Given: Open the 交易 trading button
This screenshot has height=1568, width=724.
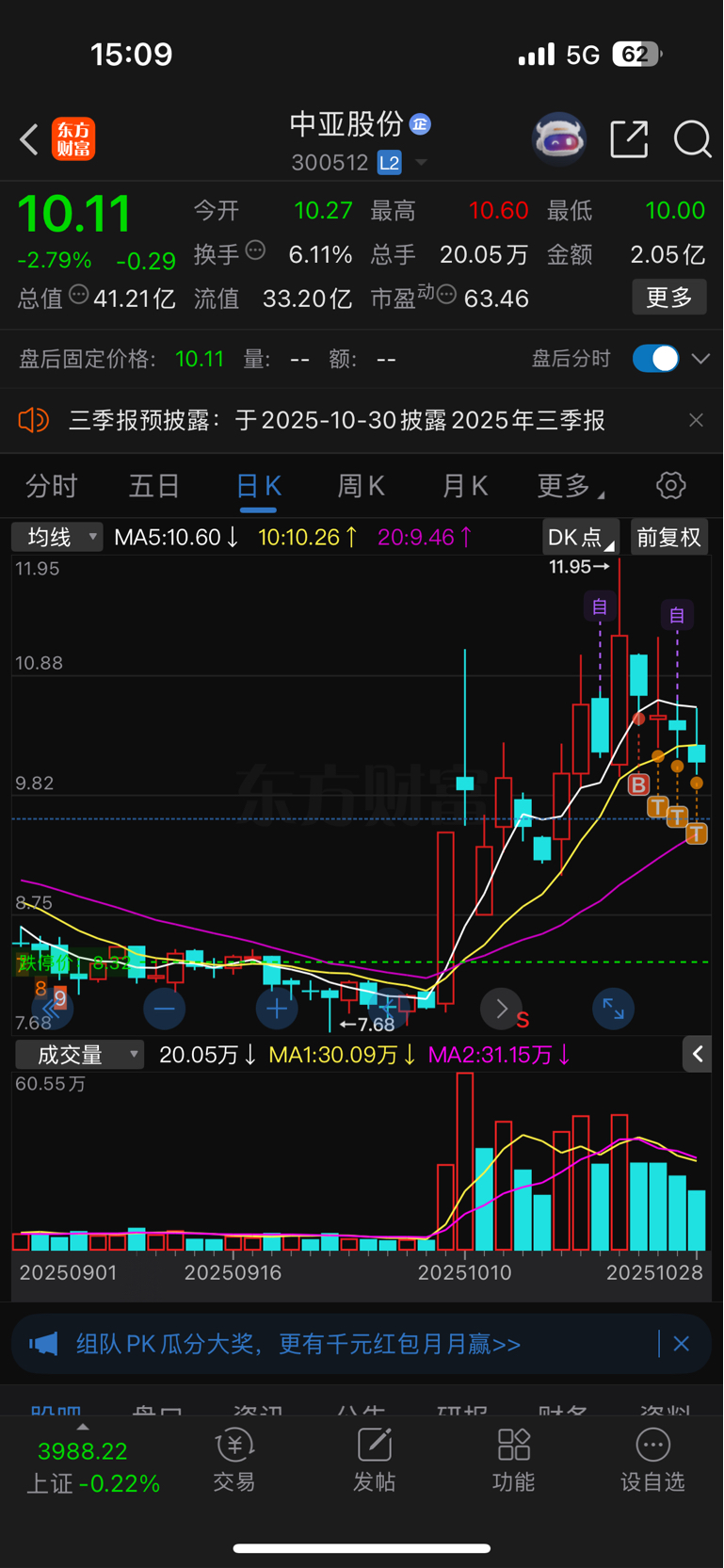Looking at the screenshot, I should [x=234, y=1461].
